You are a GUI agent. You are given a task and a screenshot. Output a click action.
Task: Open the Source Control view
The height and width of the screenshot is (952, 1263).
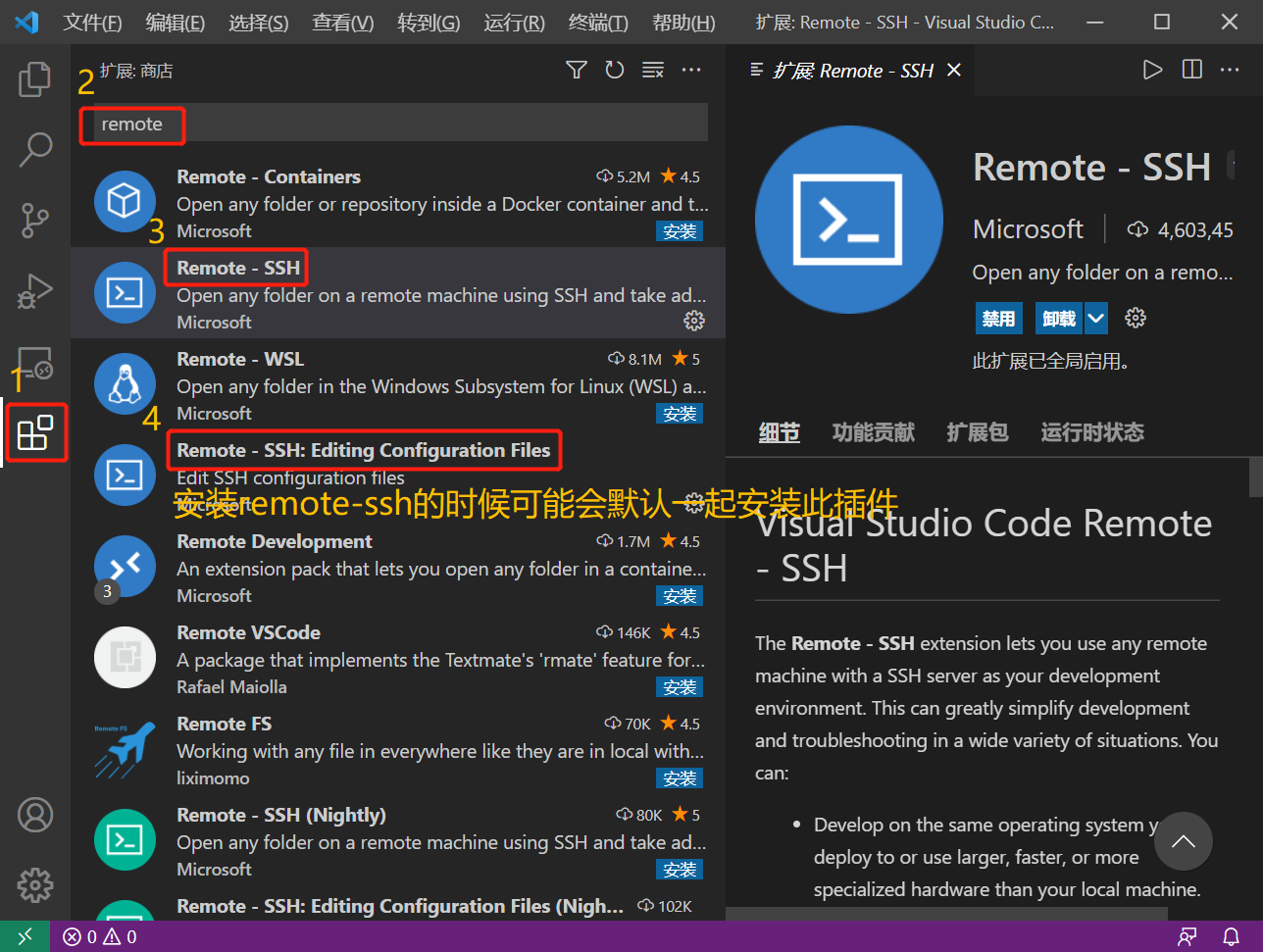pyautogui.click(x=34, y=220)
